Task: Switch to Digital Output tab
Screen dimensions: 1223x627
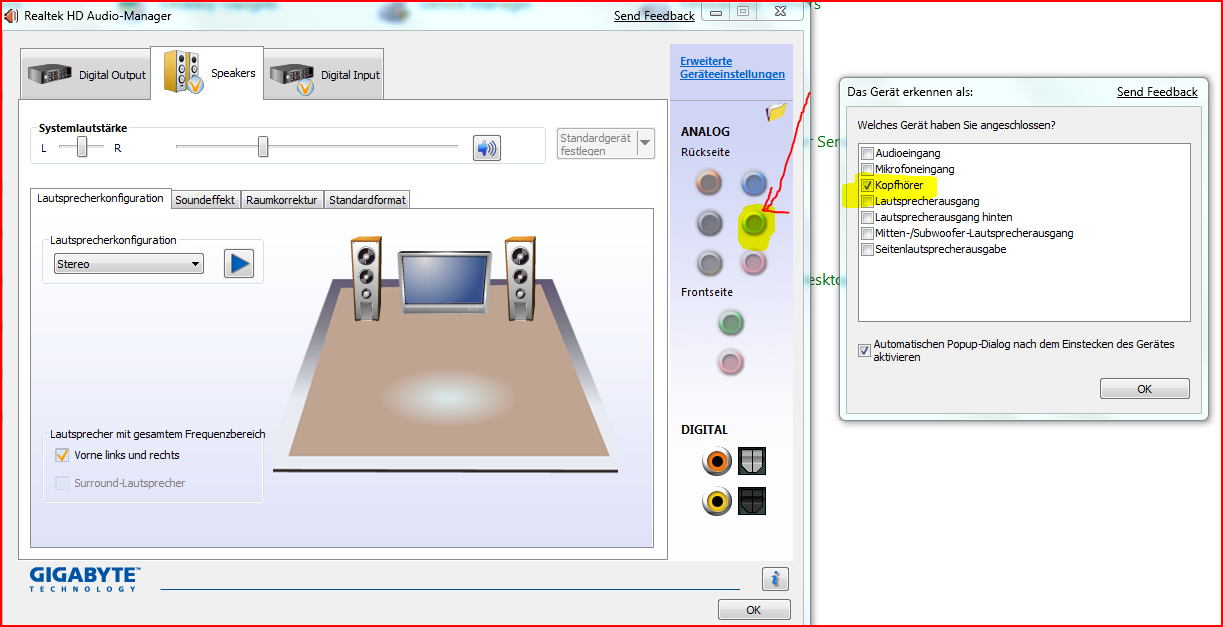Action: coord(86,74)
